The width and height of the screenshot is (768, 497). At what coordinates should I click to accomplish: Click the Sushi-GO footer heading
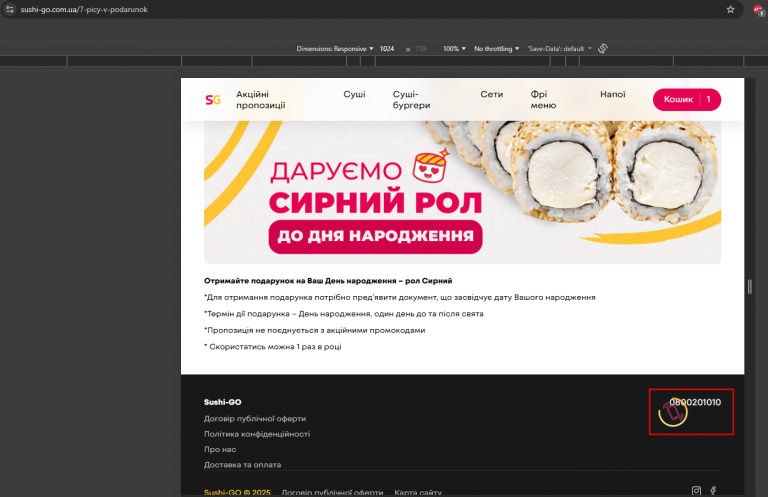pos(222,402)
